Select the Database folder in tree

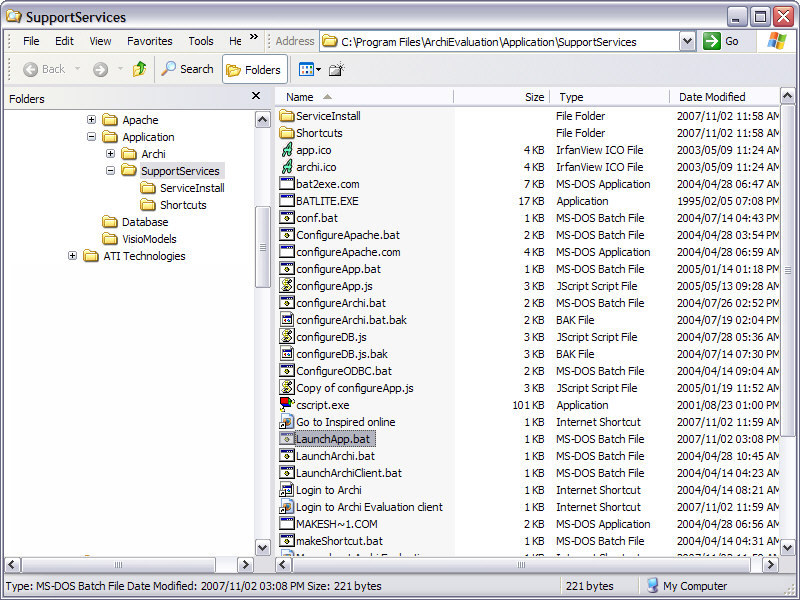(x=145, y=222)
